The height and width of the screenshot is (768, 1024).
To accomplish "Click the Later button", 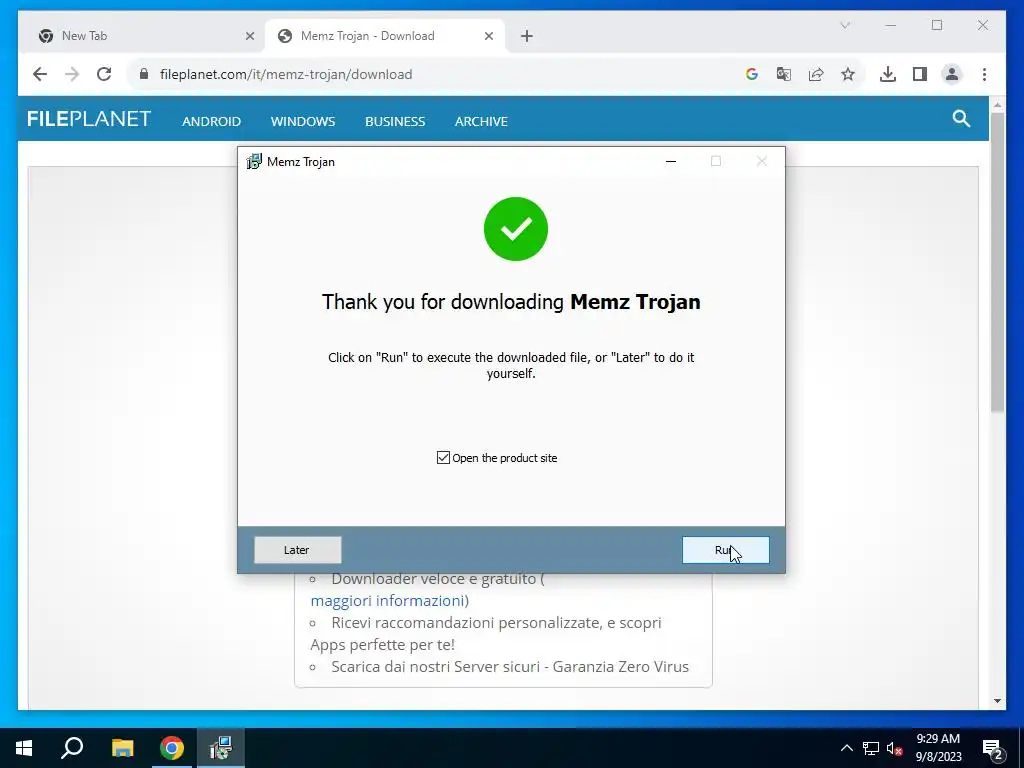I will point(298,550).
